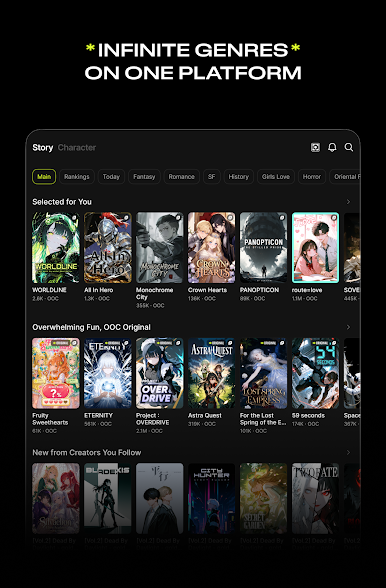386x588 pixels.
Task: Expand New from Creators You Follow arrow
Action: (348, 452)
